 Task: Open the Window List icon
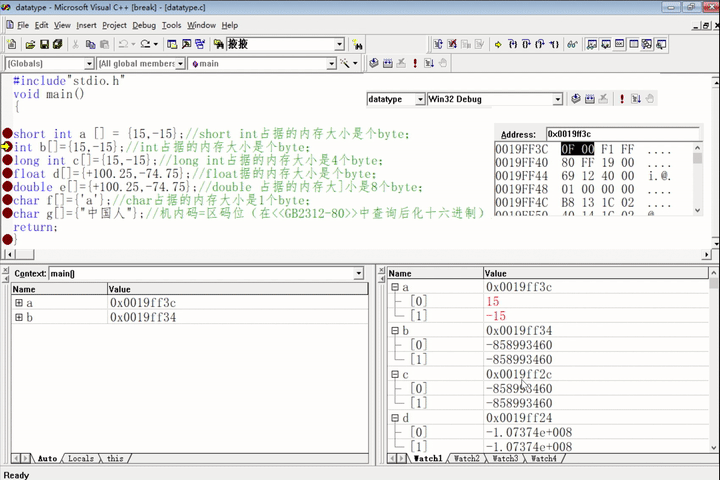click(200, 44)
